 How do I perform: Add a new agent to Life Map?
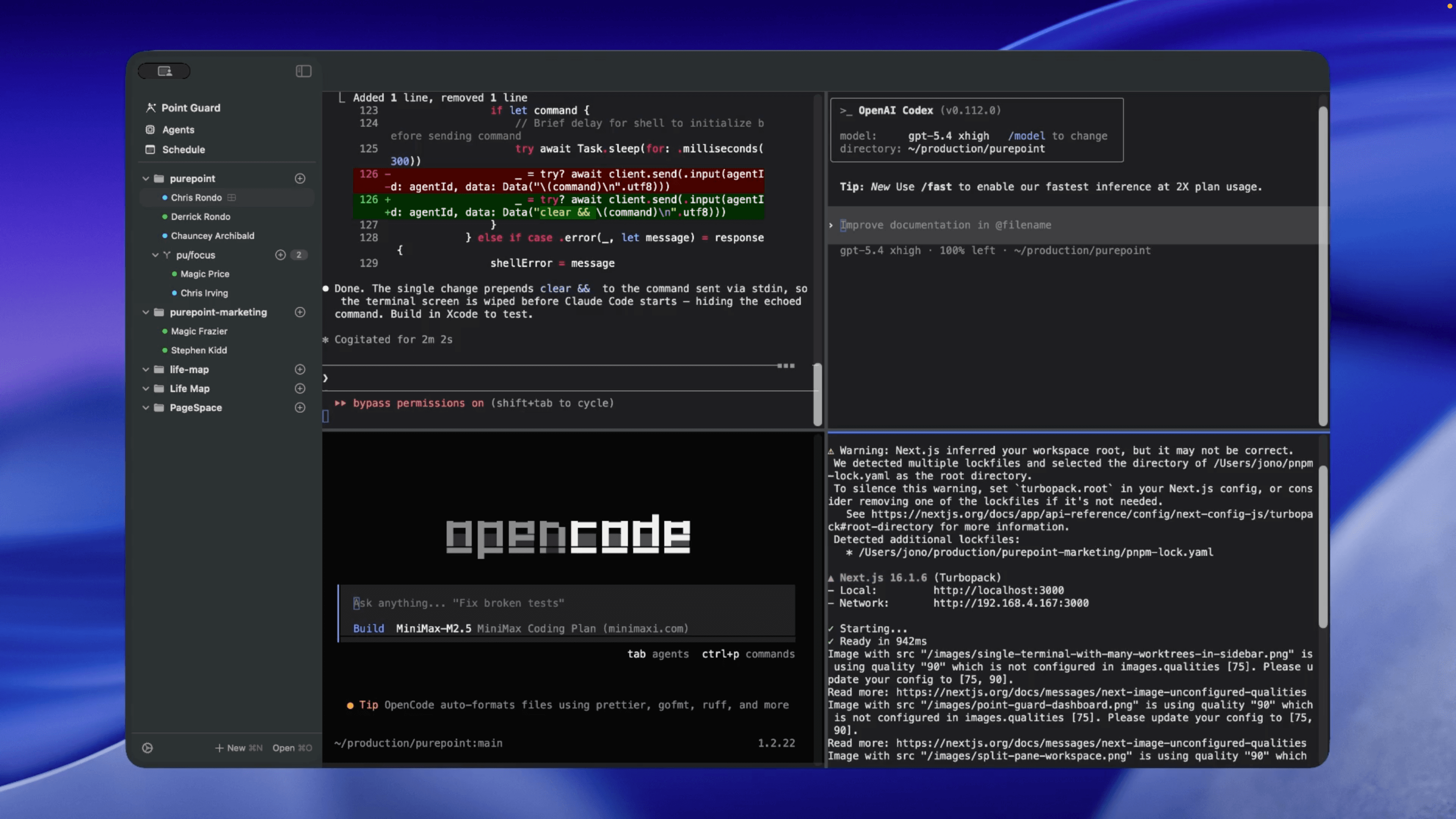pos(300,388)
